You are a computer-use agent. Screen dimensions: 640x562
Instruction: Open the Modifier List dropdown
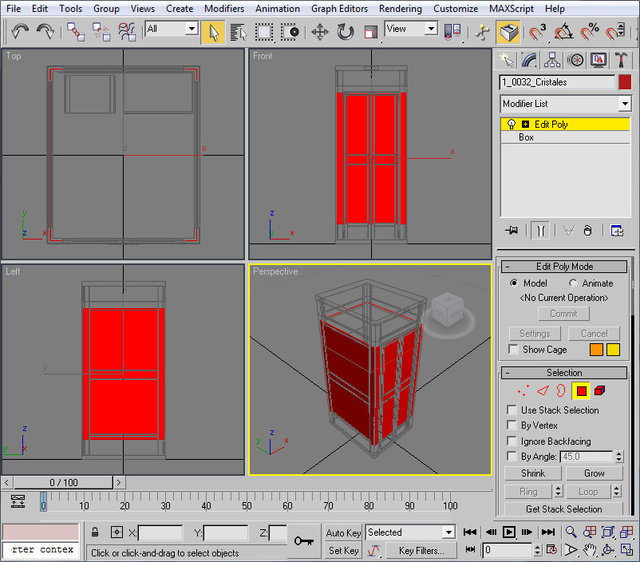[x=625, y=104]
